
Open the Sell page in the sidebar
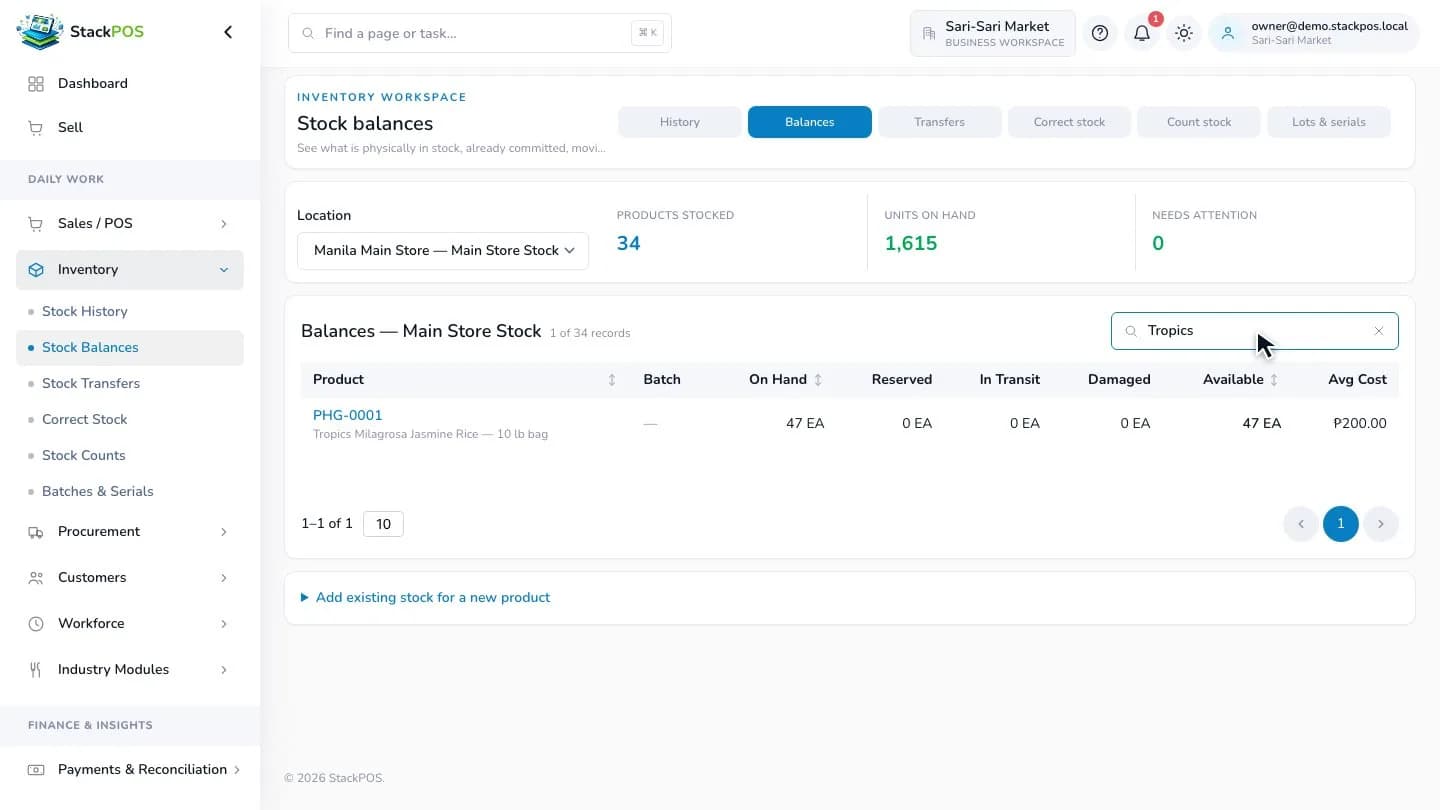pos(130,127)
